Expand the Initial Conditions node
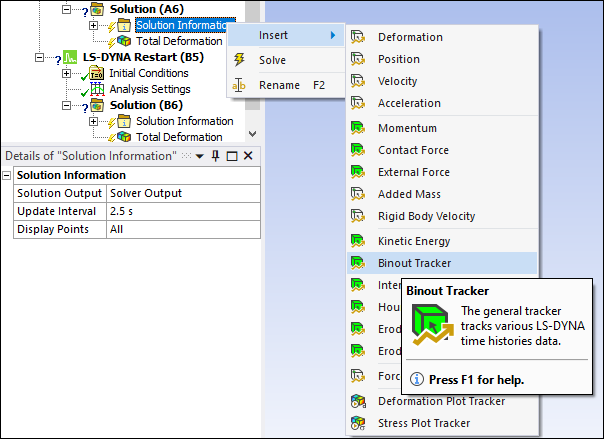Screen dimensions: 604x439 click(67, 73)
